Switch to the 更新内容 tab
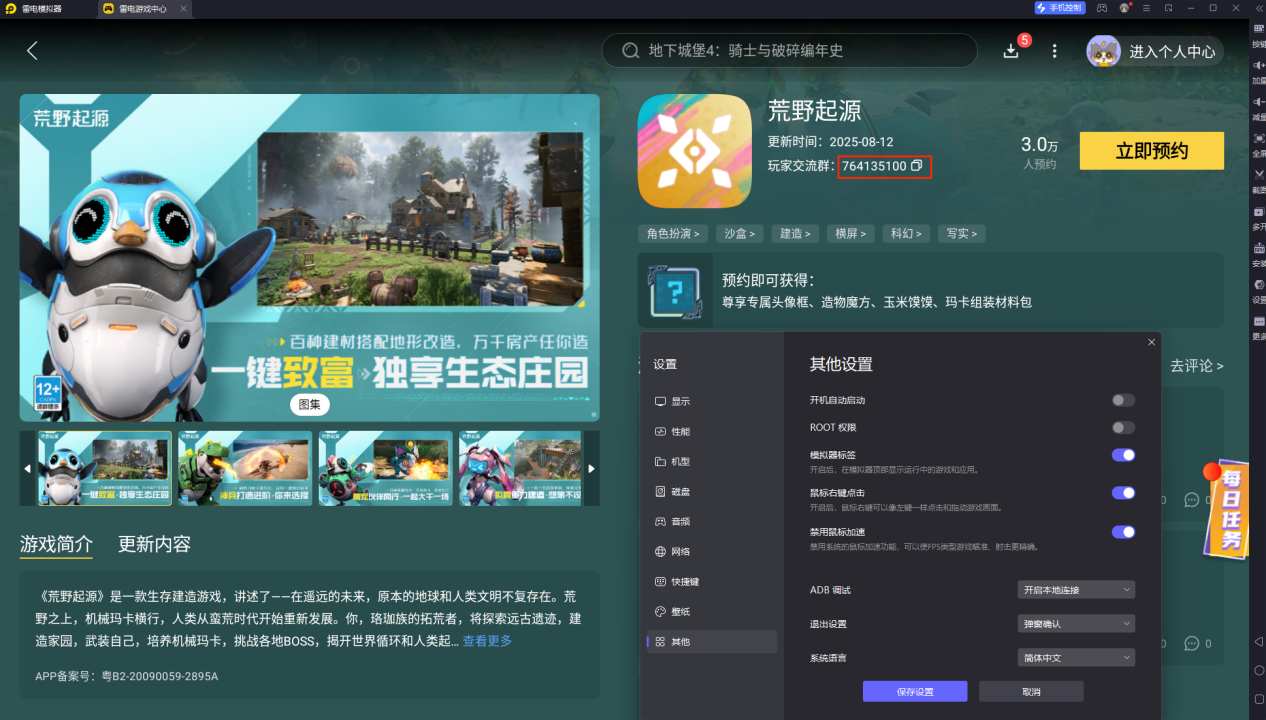Image resolution: width=1266 pixels, height=720 pixels. (154, 544)
